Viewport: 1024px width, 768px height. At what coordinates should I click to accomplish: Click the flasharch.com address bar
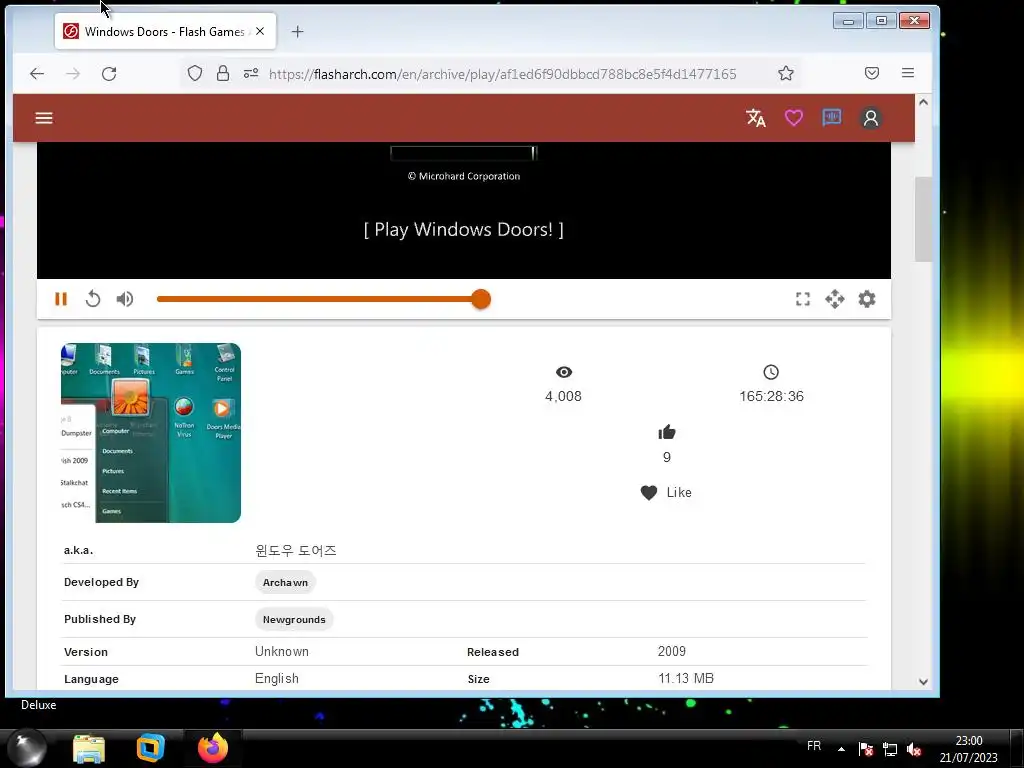click(502, 74)
